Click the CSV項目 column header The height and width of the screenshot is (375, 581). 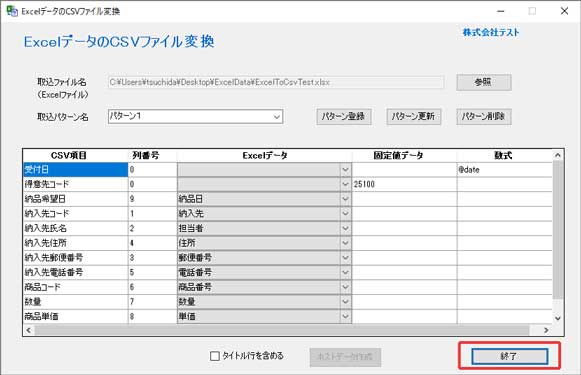pos(76,156)
